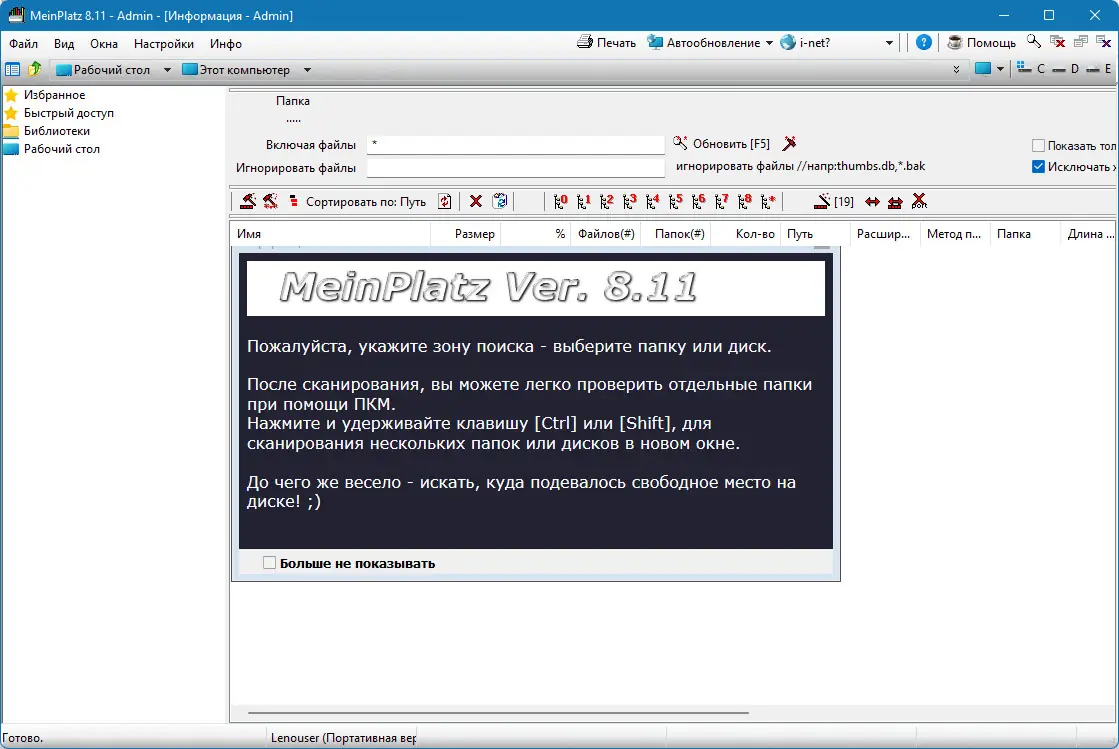The height and width of the screenshot is (749, 1119).
Task: Select Избранное in the folder tree
Action: [54, 95]
